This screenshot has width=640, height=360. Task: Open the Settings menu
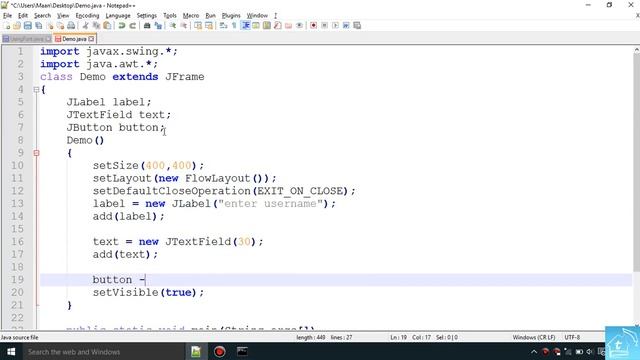coord(147,16)
